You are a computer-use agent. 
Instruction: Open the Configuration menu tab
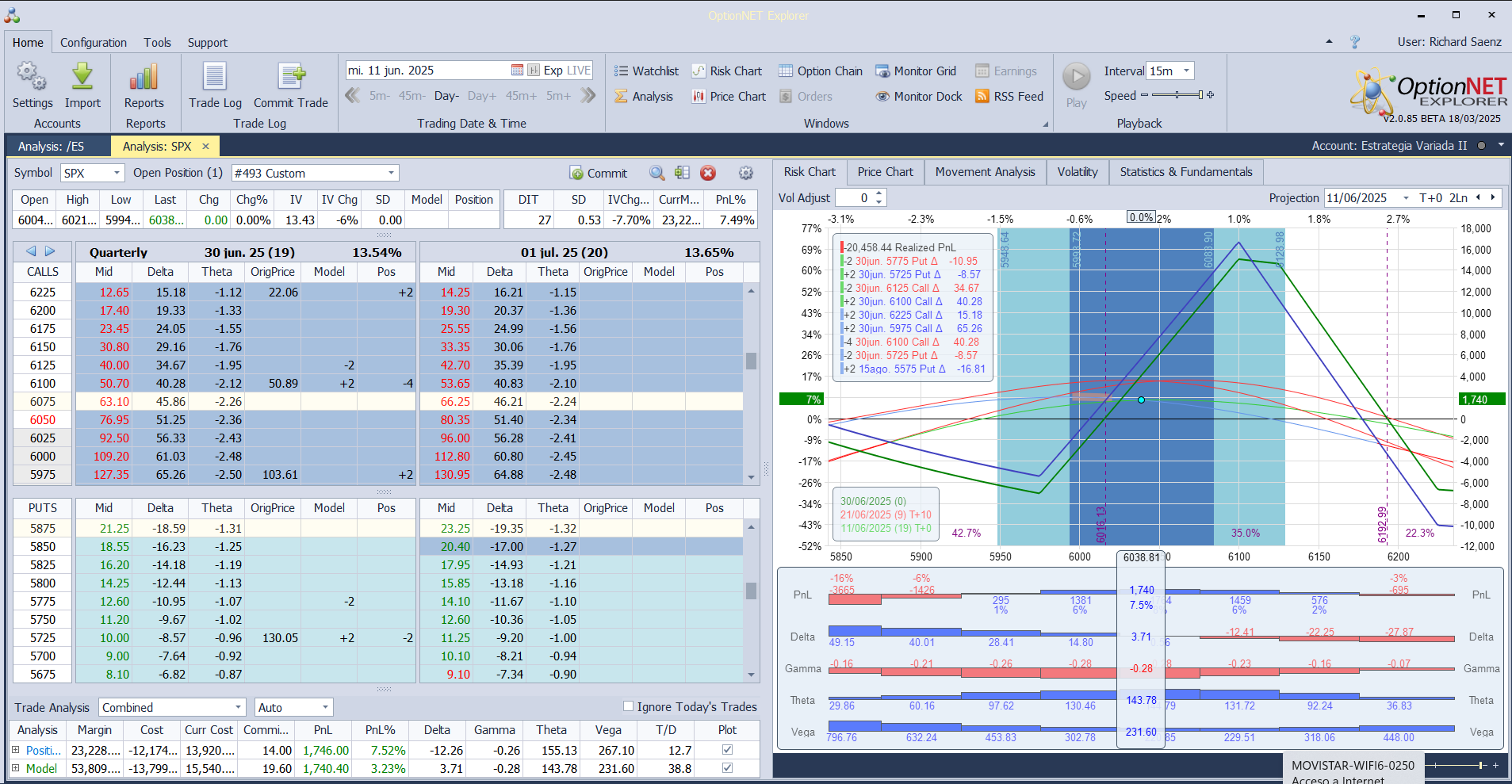tap(94, 43)
